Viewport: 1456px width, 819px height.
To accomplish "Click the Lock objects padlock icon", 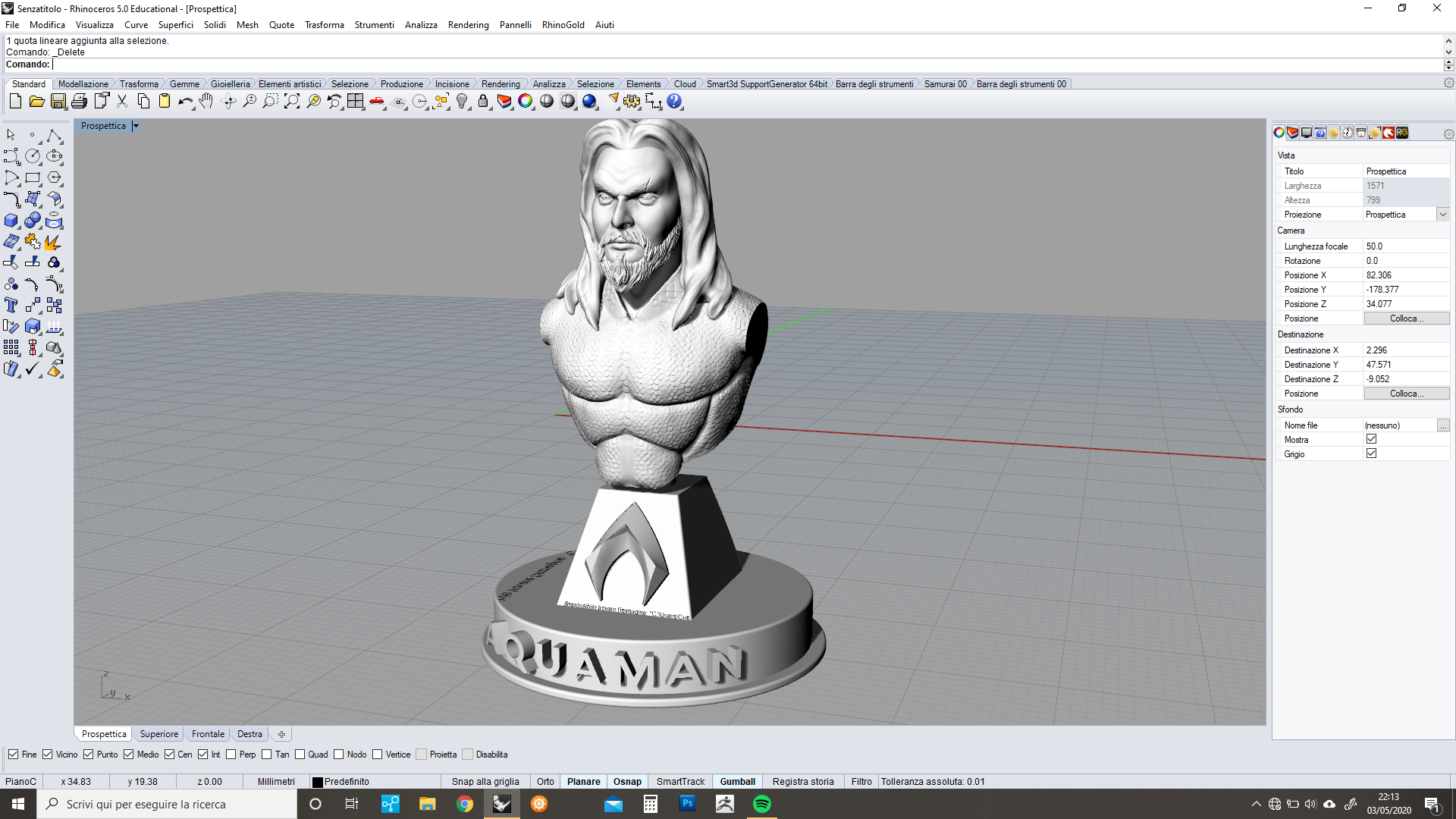I will click(x=483, y=102).
